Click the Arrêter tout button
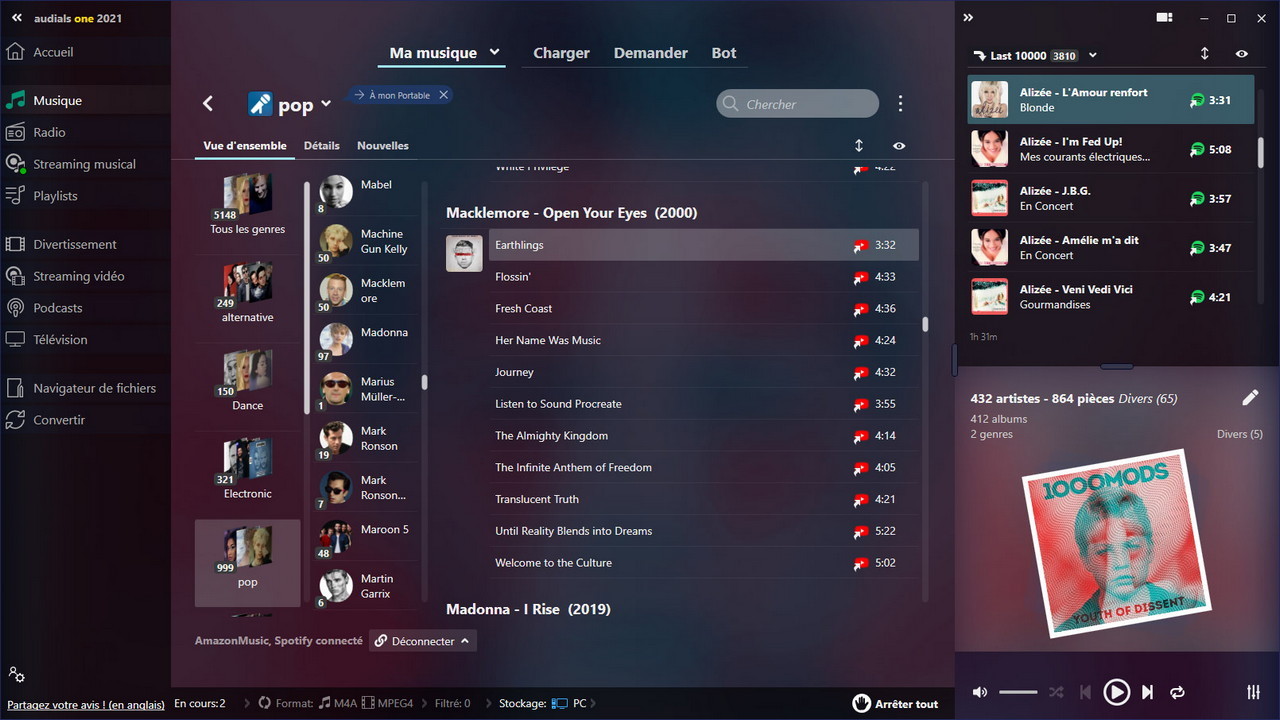Image resolution: width=1280 pixels, height=720 pixels. click(895, 703)
